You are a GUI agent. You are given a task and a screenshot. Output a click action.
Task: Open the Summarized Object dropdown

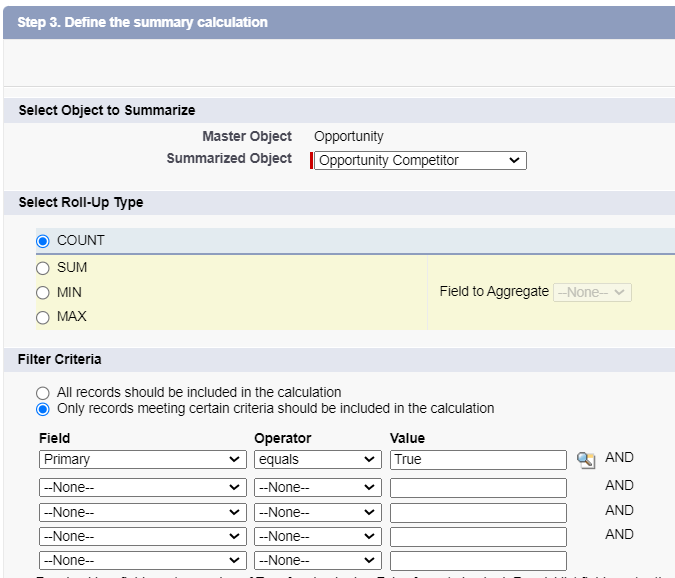tap(420, 161)
